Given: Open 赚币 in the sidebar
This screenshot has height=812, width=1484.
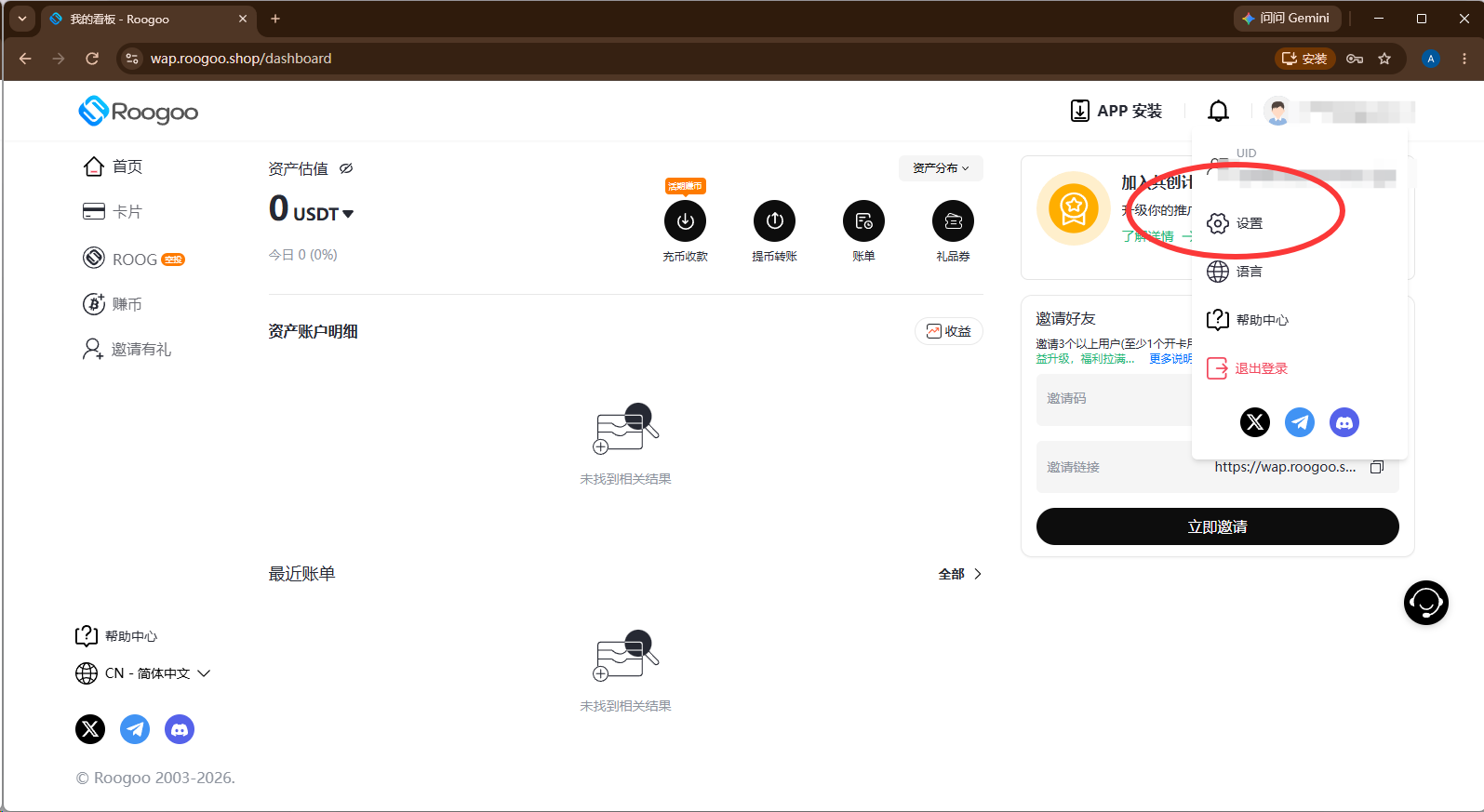Looking at the screenshot, I should click(x=113, y=304).
